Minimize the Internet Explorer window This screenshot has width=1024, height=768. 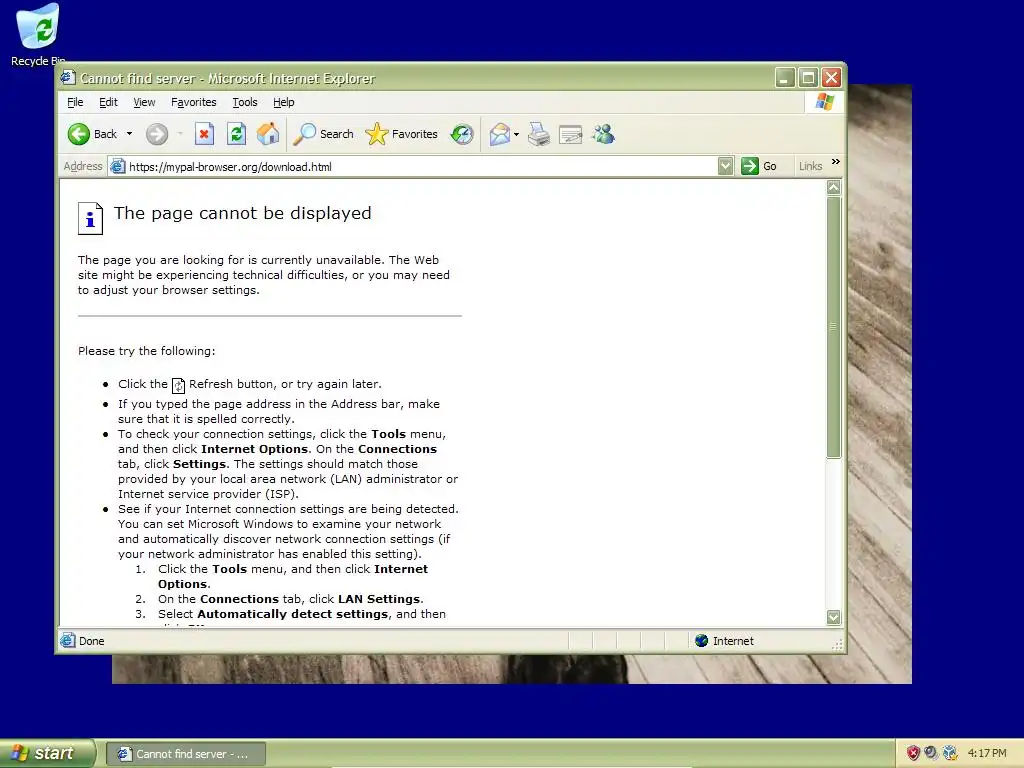(785, 78)
